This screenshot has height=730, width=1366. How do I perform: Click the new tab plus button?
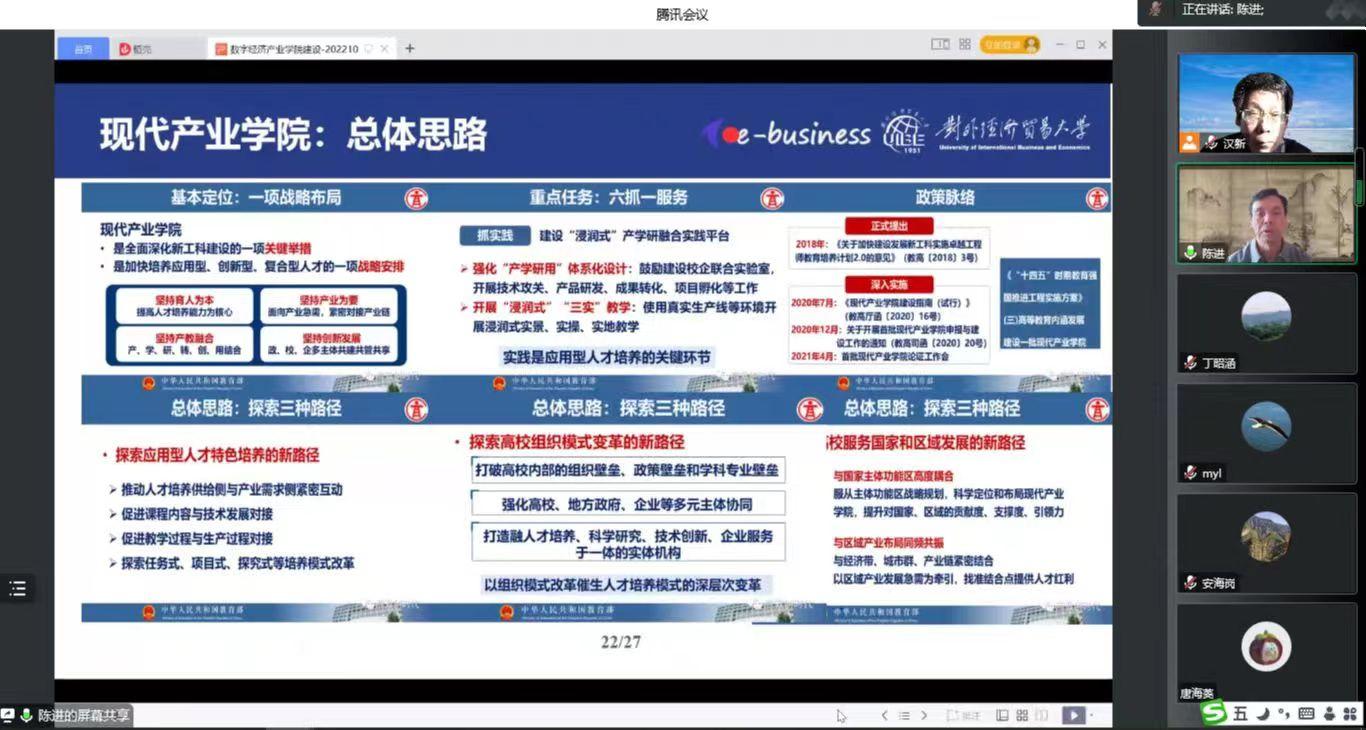410,47
